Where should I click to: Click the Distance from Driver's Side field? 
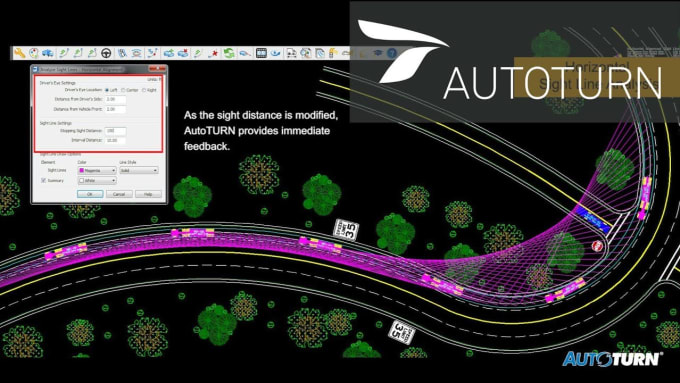tap(115, 99)
